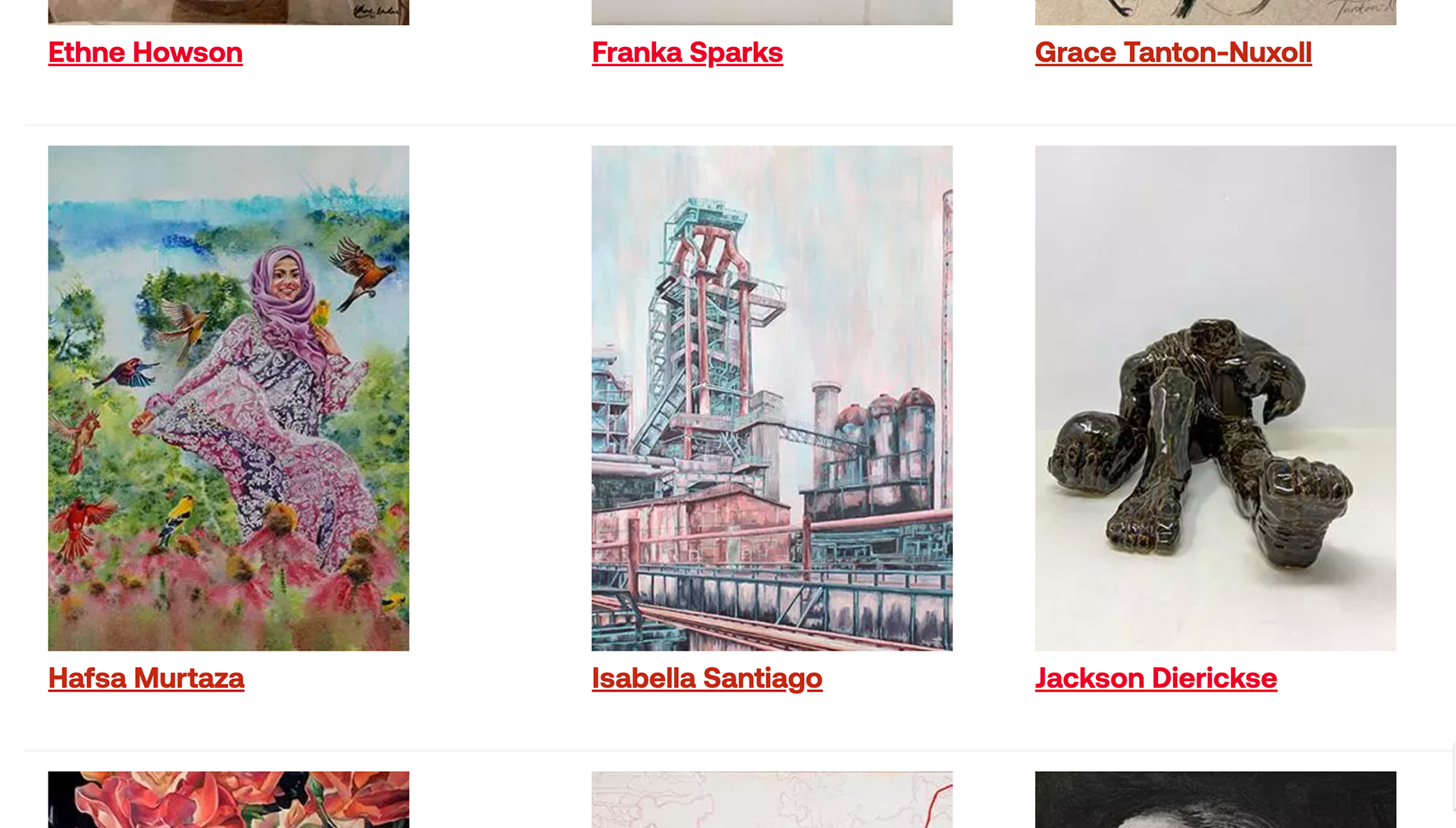View the dark ceramic seated figure sculpture

(1216, 398)
